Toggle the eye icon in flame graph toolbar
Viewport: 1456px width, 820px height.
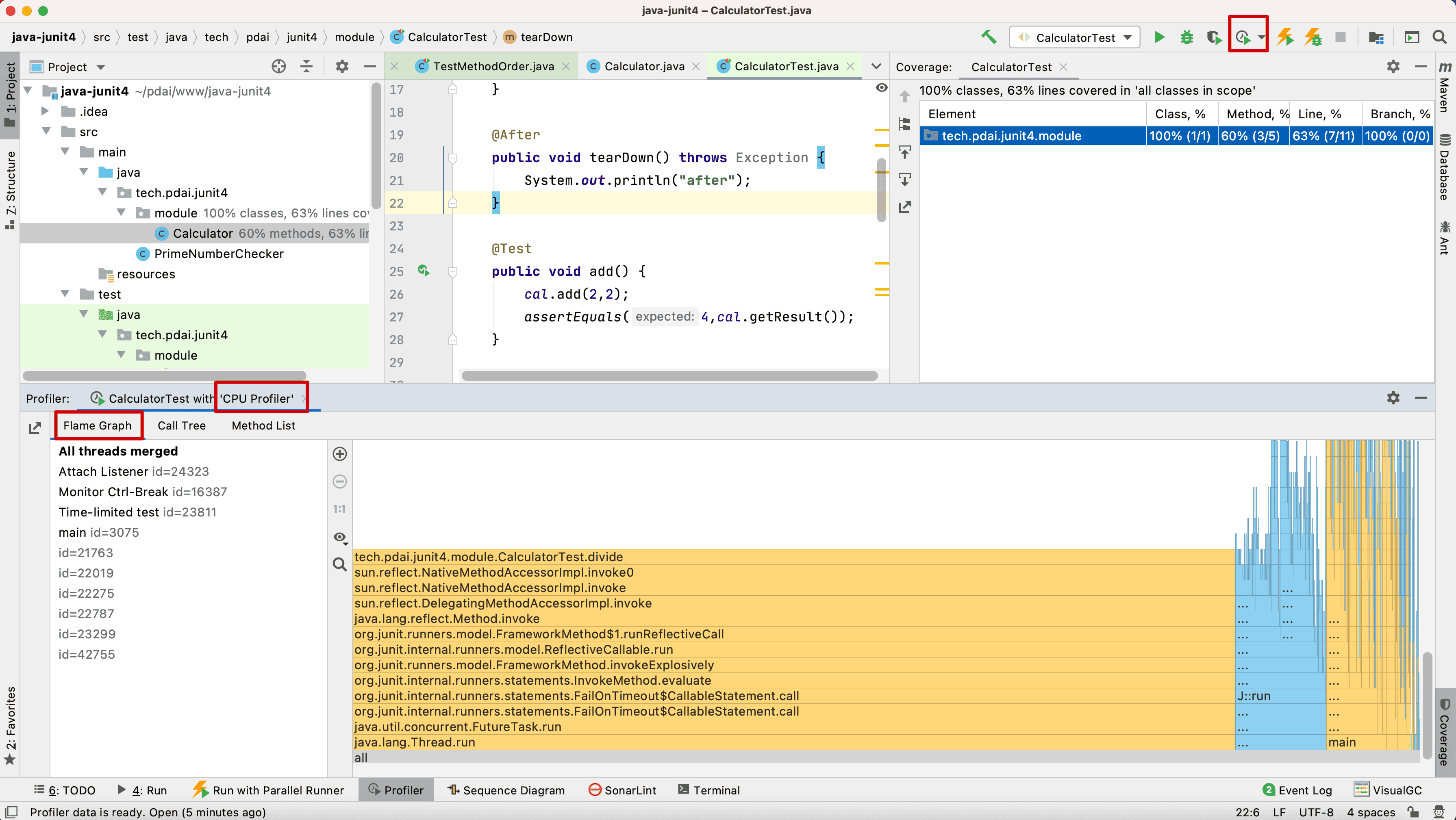[340, 537]
